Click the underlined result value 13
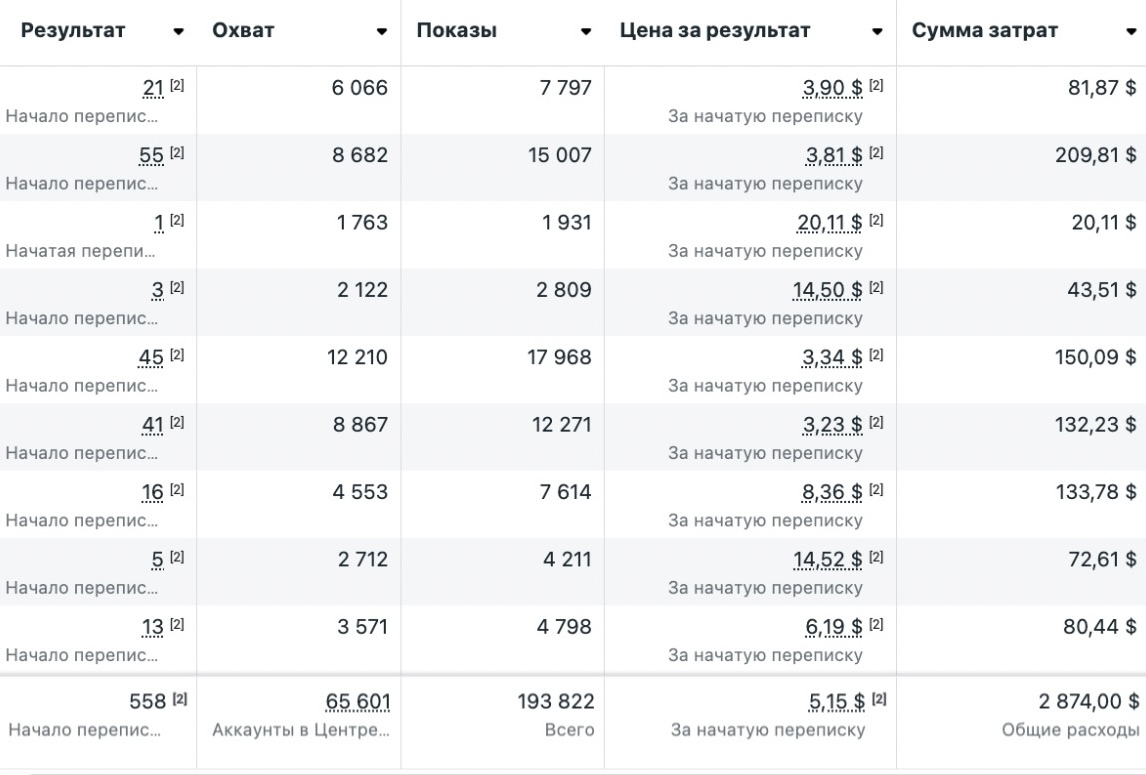The width and height of the screenshot is (1146, 775). point(153,627)
